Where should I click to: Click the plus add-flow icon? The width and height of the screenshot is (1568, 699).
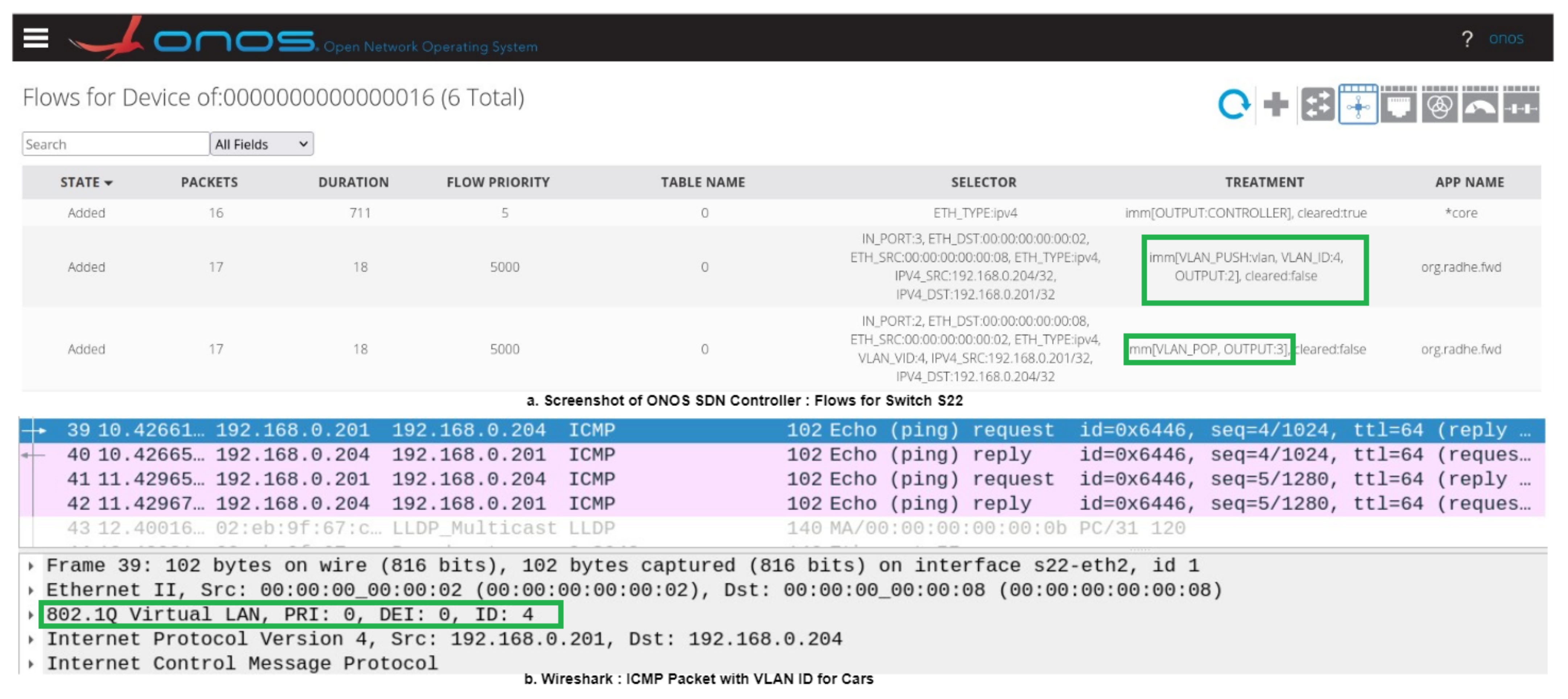click(1275, 105)
